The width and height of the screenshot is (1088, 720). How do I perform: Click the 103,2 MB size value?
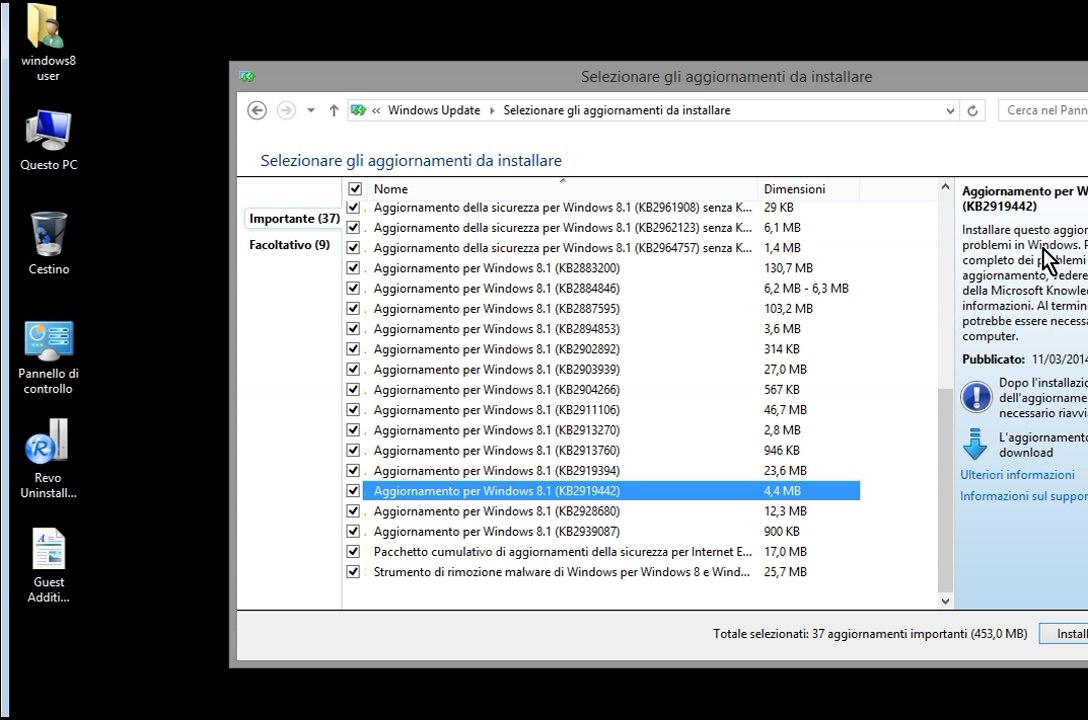tap(788, 309)
